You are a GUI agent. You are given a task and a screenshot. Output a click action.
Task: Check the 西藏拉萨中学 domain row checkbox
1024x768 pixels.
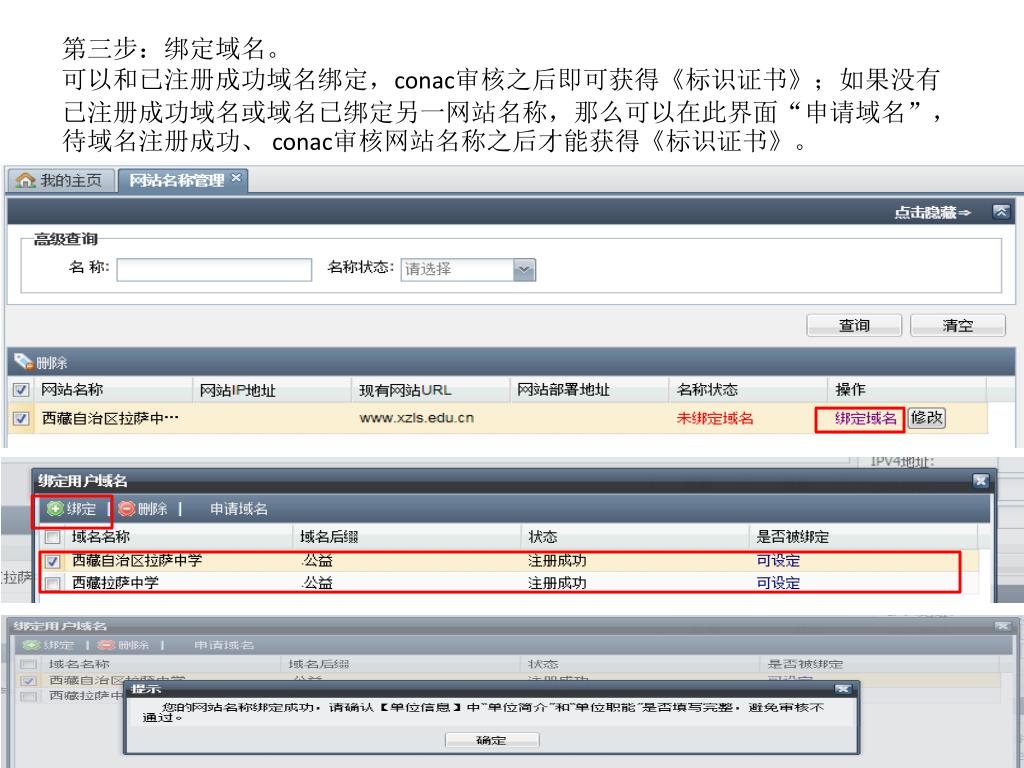[54, 584]
